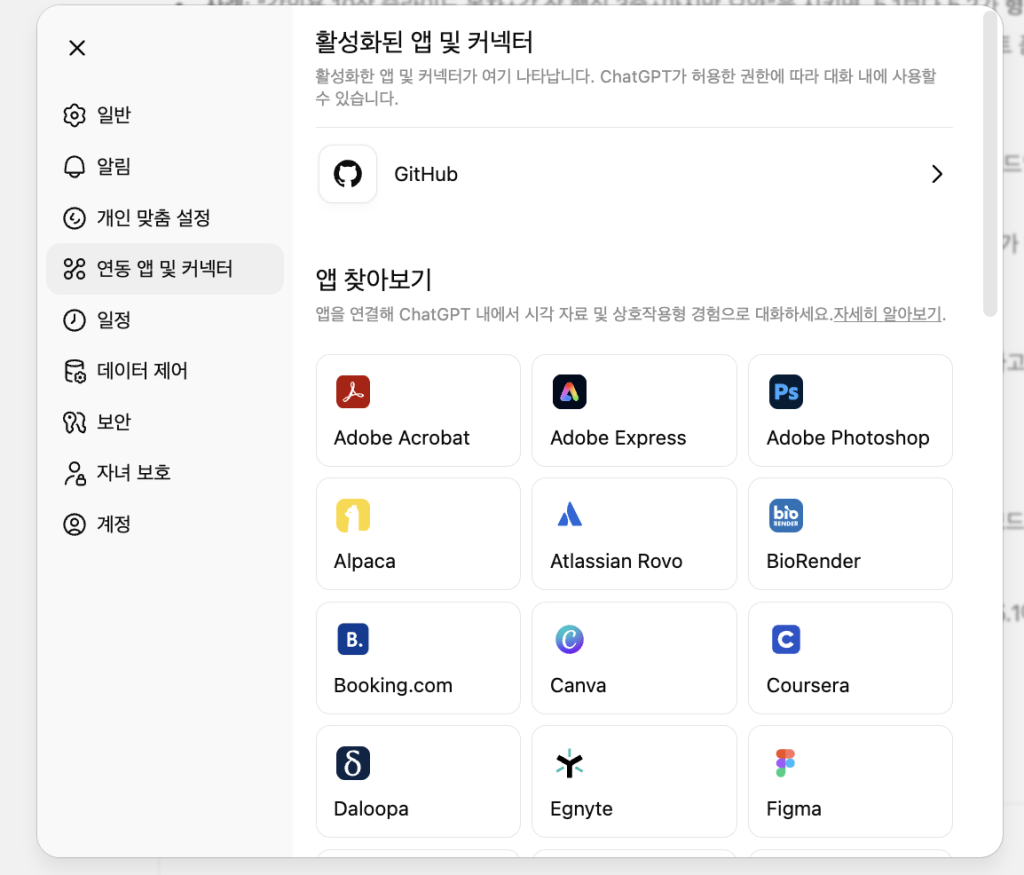The image size is (1024, 875).
Task: Click the Daloopa app icon
Action: click(x=353, y=763)
